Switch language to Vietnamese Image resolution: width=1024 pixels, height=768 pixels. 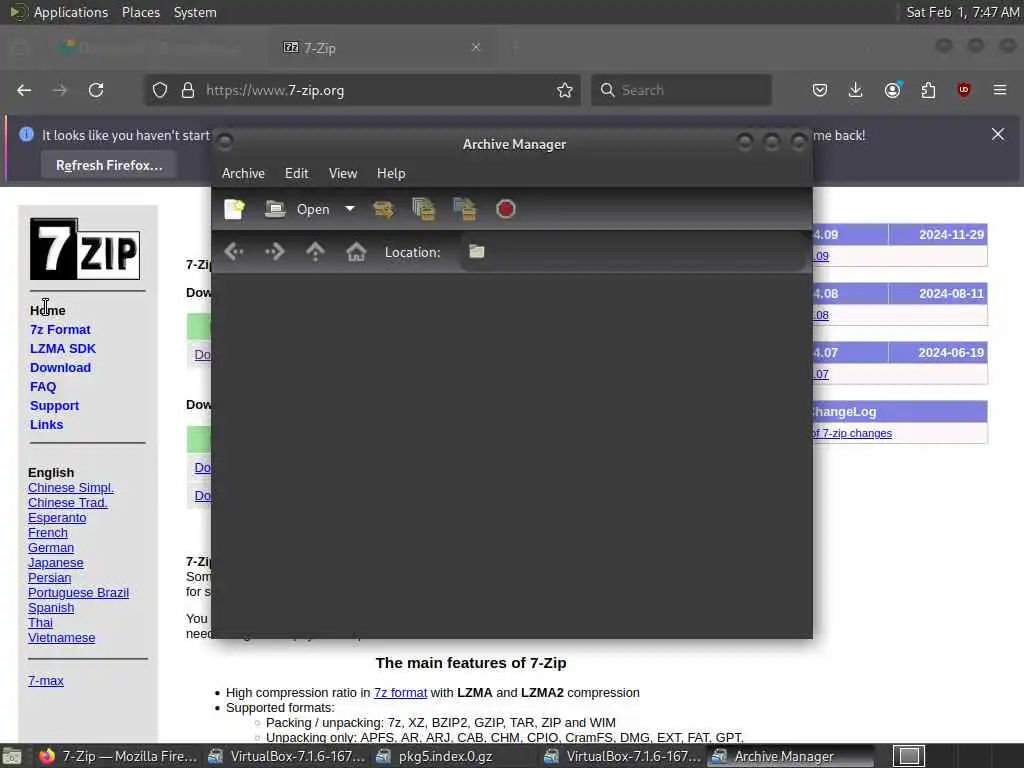point(61,638)
